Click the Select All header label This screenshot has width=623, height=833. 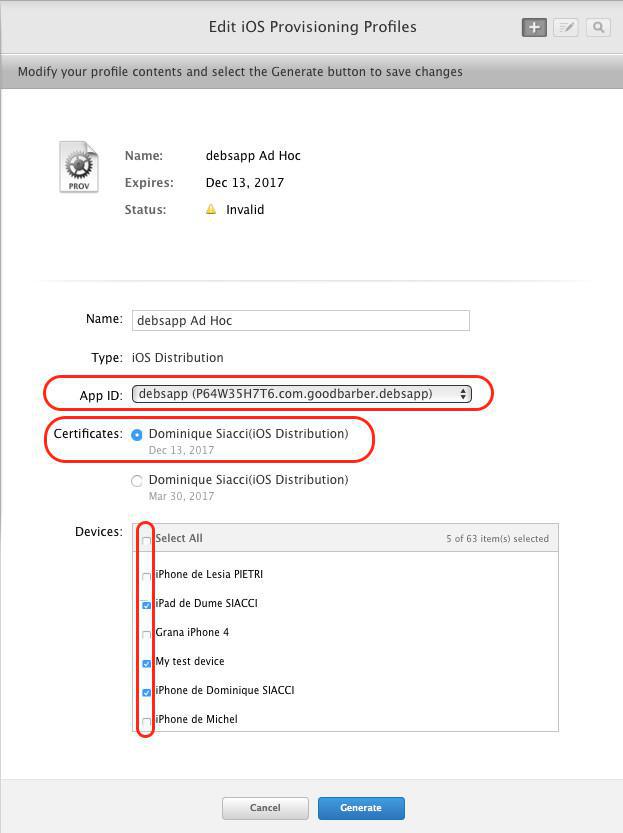(x=179, y=538)
